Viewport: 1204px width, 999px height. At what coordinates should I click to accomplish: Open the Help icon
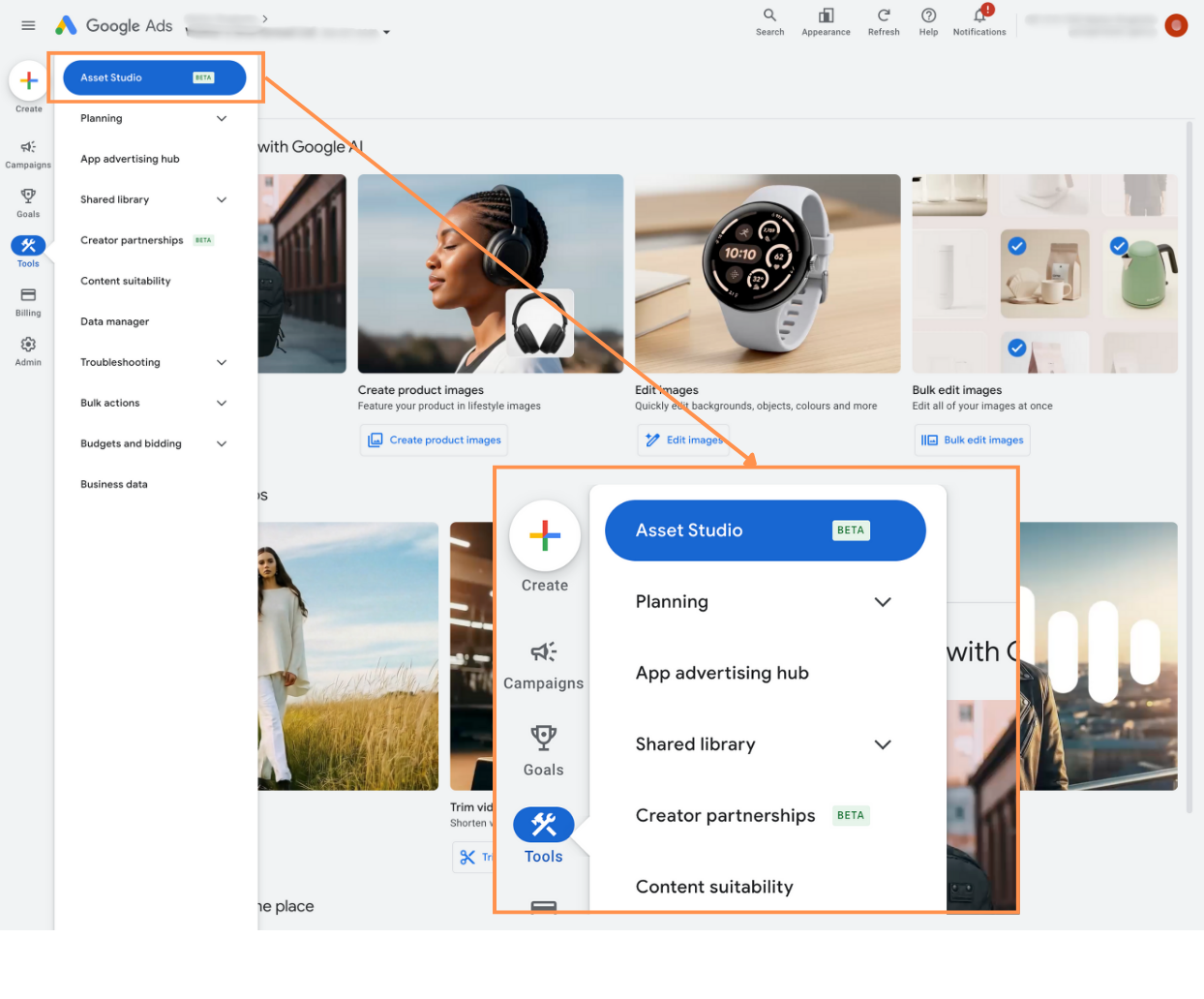[x=928, y=22]
